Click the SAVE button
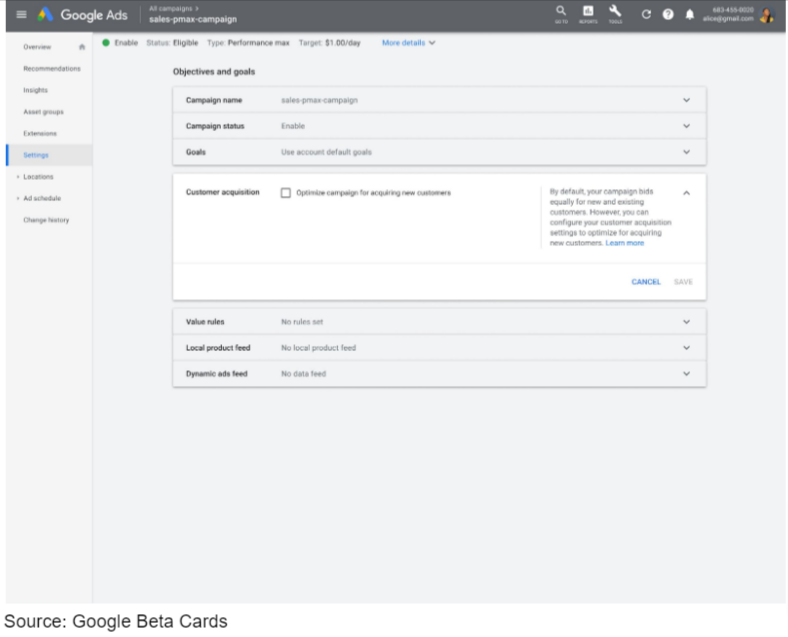 pyautogui.click(x=683, y=282)
